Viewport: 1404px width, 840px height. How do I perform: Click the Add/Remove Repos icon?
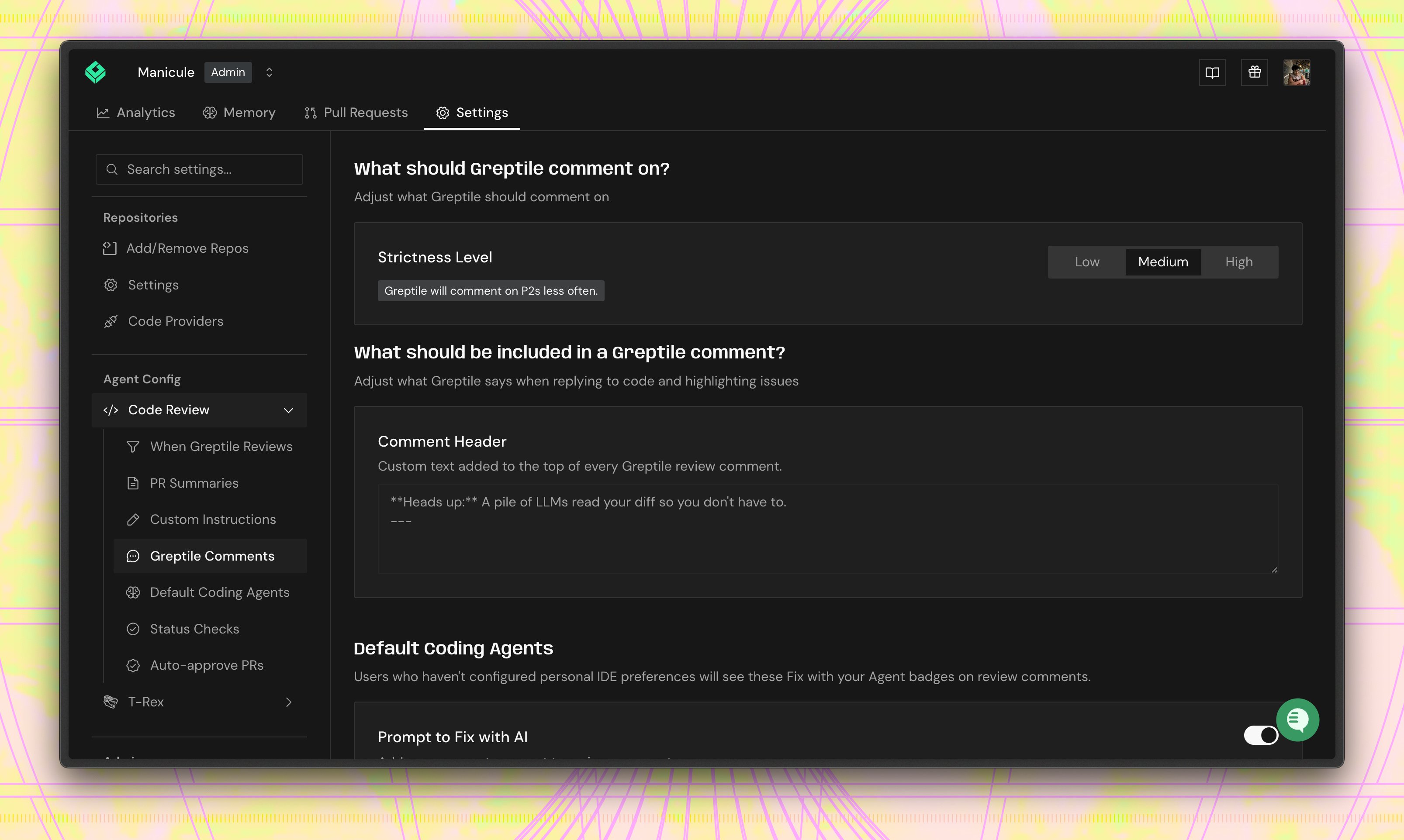click(x=110, y=248)
